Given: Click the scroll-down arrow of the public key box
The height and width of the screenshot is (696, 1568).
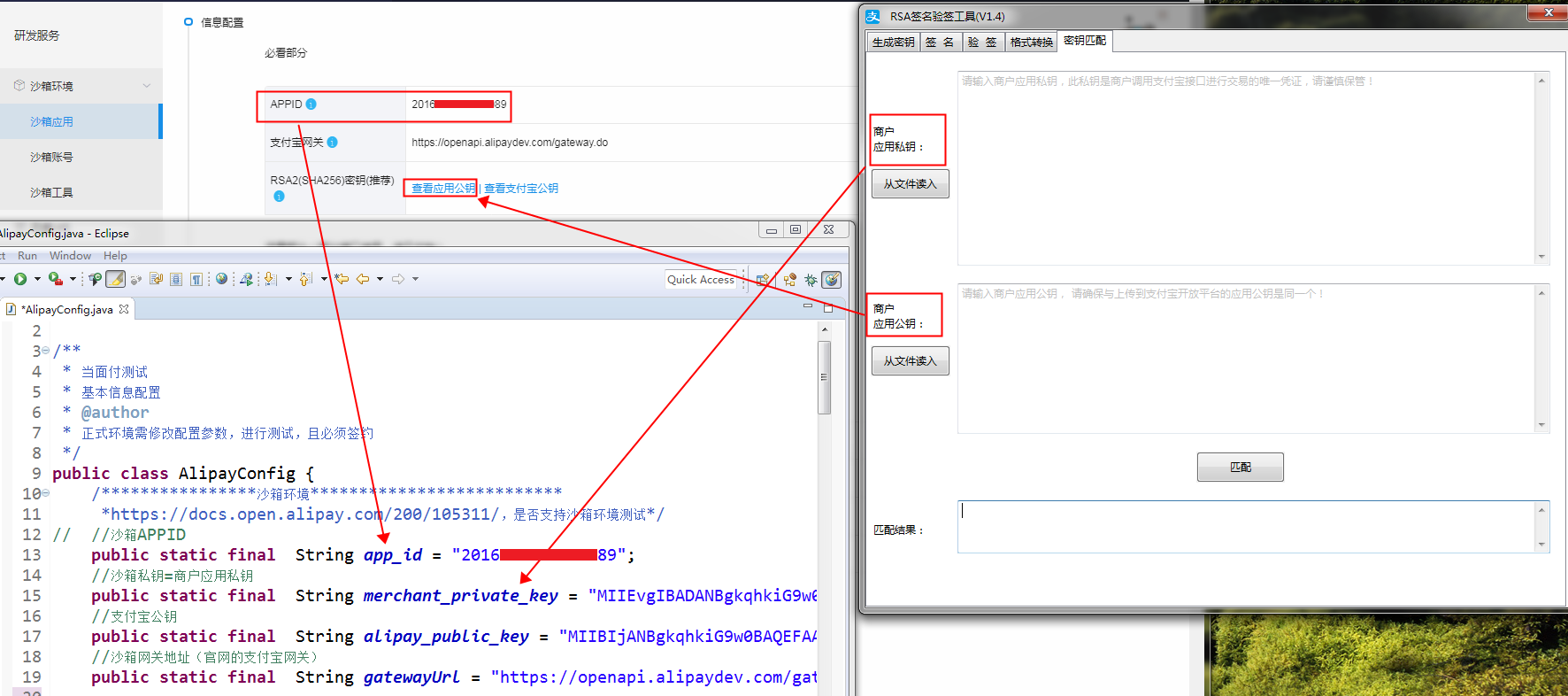Looking at the screenshot, I should point(1541,425).
